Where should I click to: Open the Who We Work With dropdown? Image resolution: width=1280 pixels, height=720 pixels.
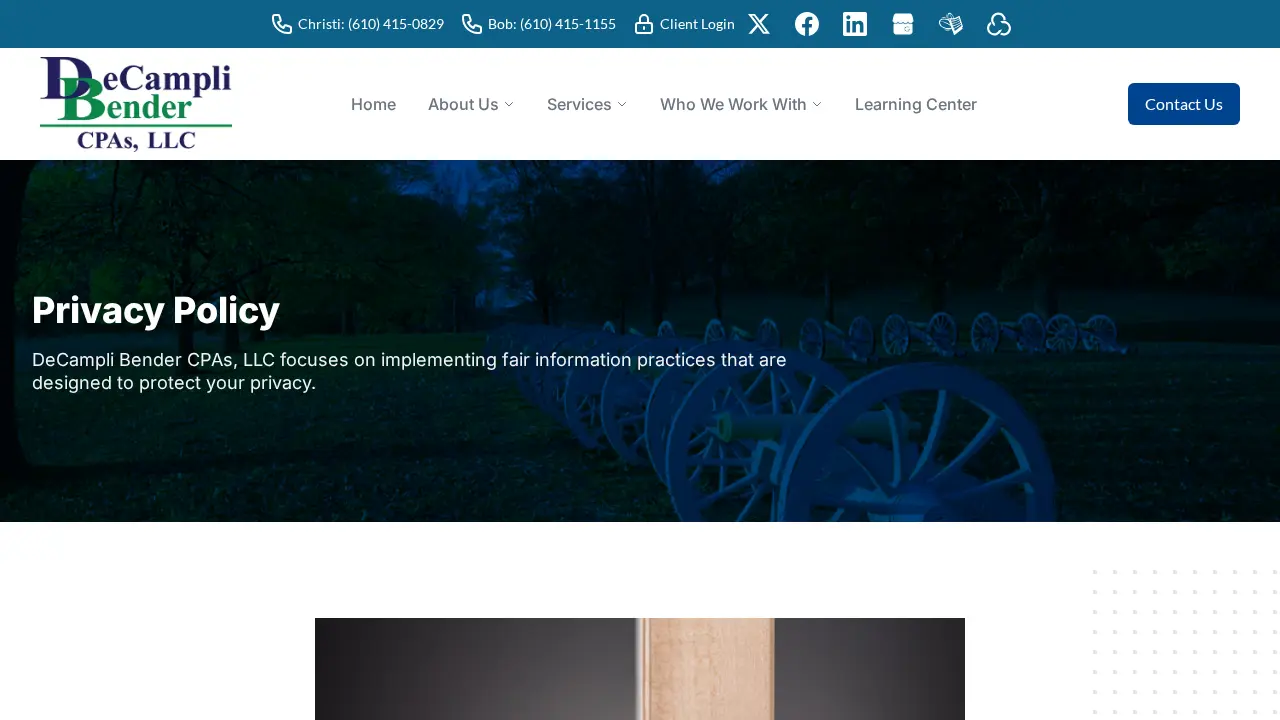click(x=741, y=104)
